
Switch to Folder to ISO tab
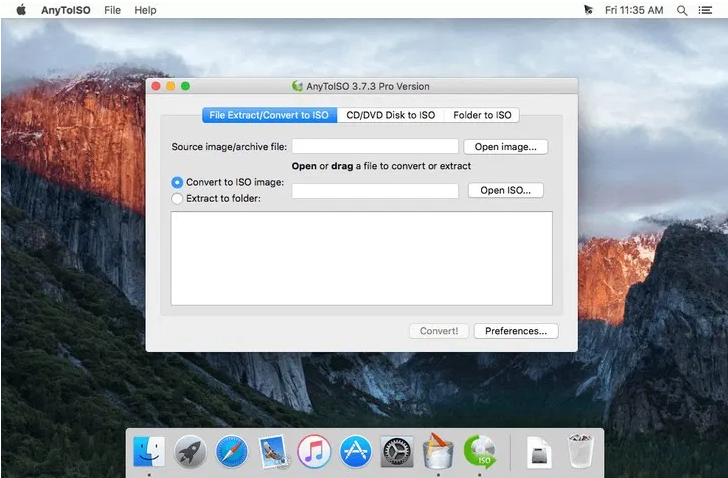pyautogui.click(x=482, y=115)
